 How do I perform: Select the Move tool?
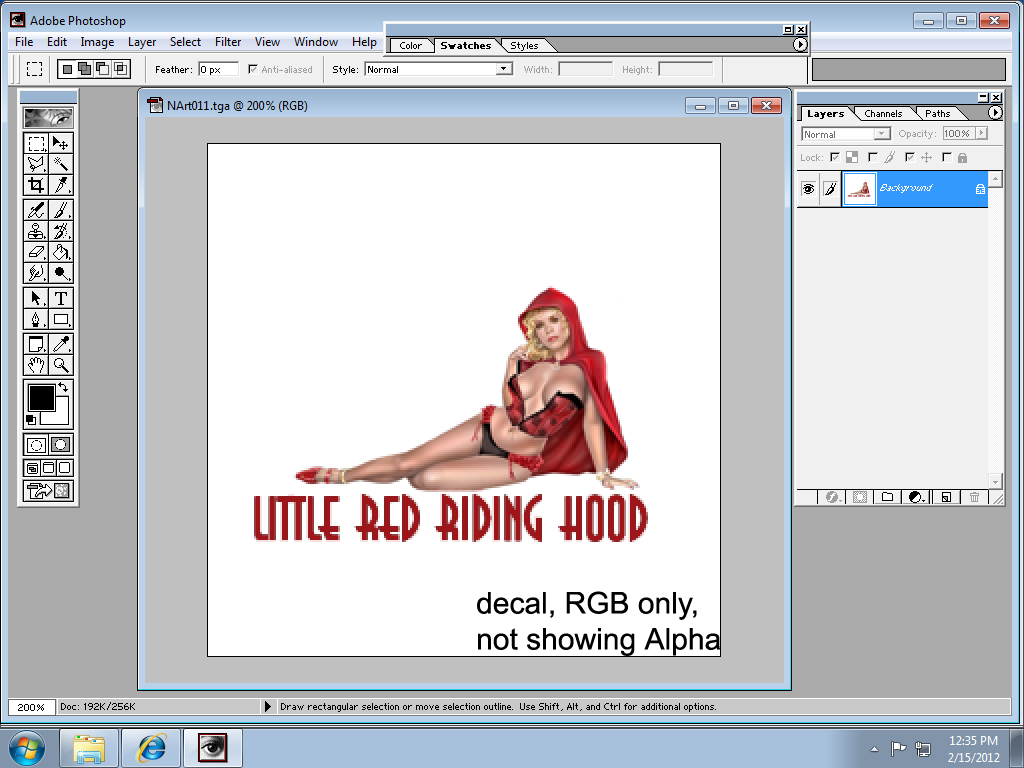(x=60, y=143)
